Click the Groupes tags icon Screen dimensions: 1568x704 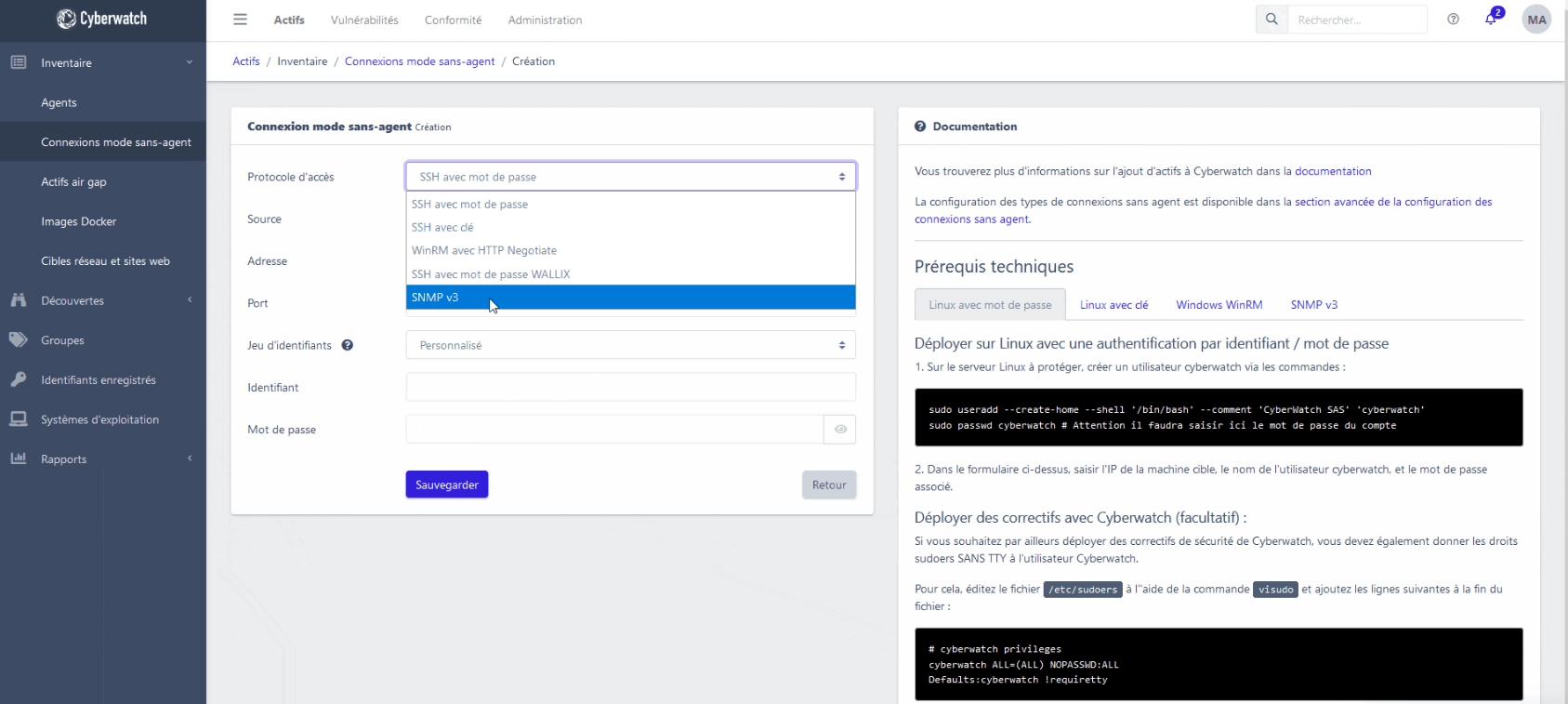coord(19,340)
